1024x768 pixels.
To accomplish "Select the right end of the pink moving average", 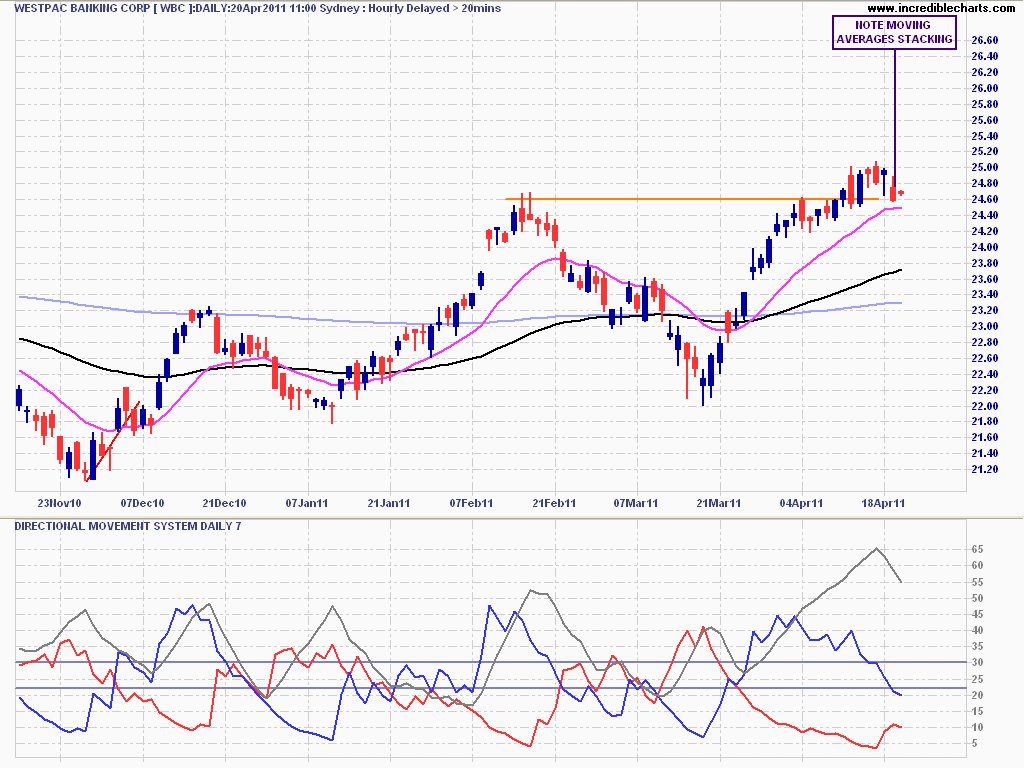I will tap(901, 208).
